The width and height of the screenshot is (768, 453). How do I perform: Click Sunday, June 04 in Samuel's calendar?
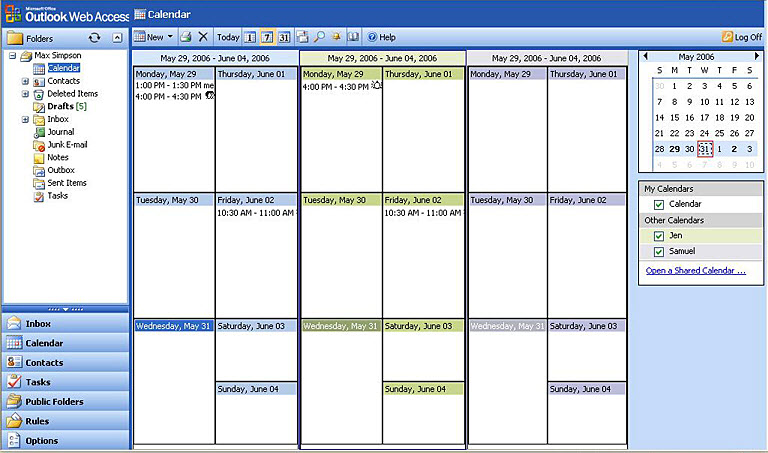tap(586, 389)
